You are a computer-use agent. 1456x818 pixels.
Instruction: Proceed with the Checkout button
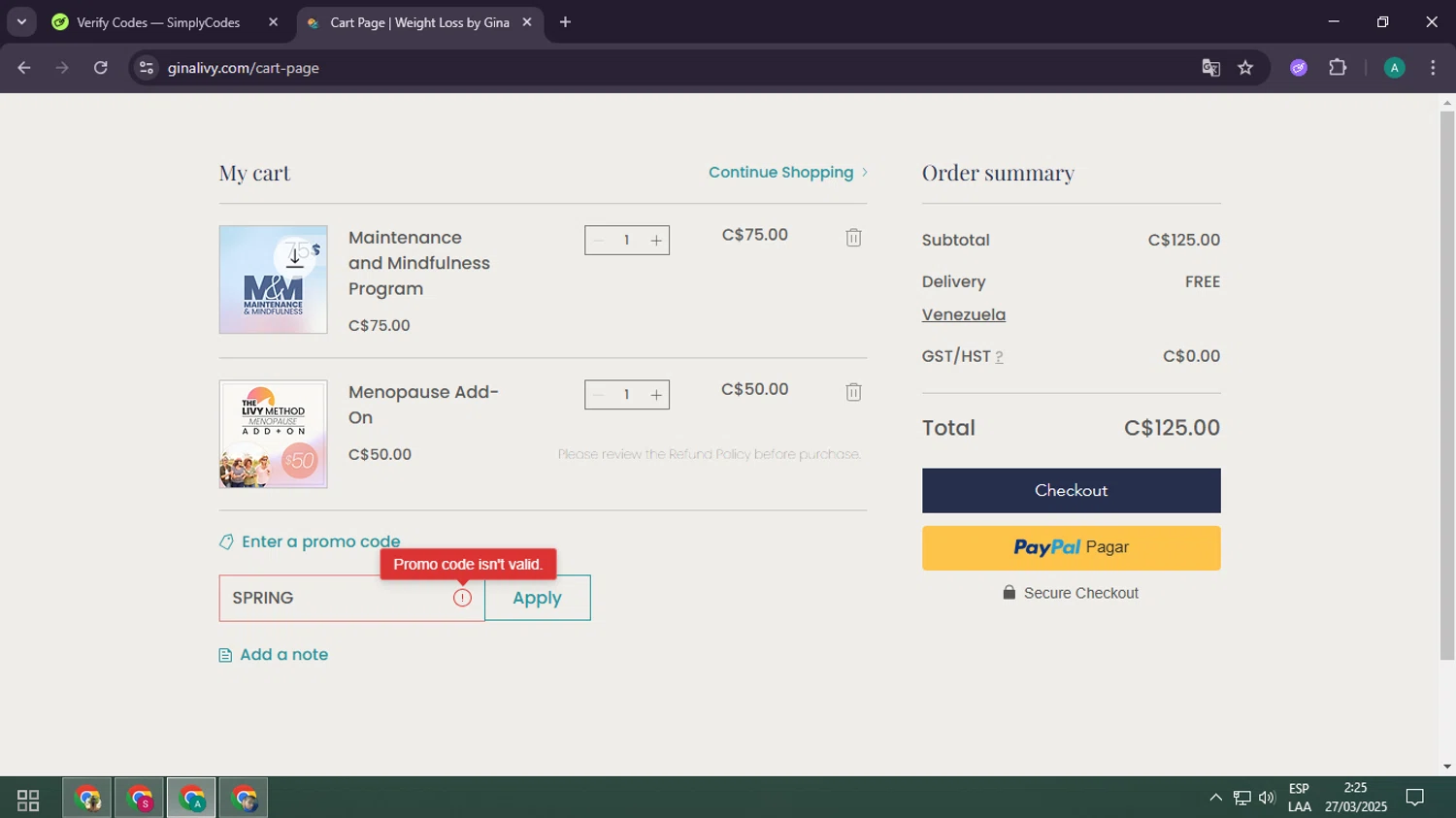click(1071, 491)
